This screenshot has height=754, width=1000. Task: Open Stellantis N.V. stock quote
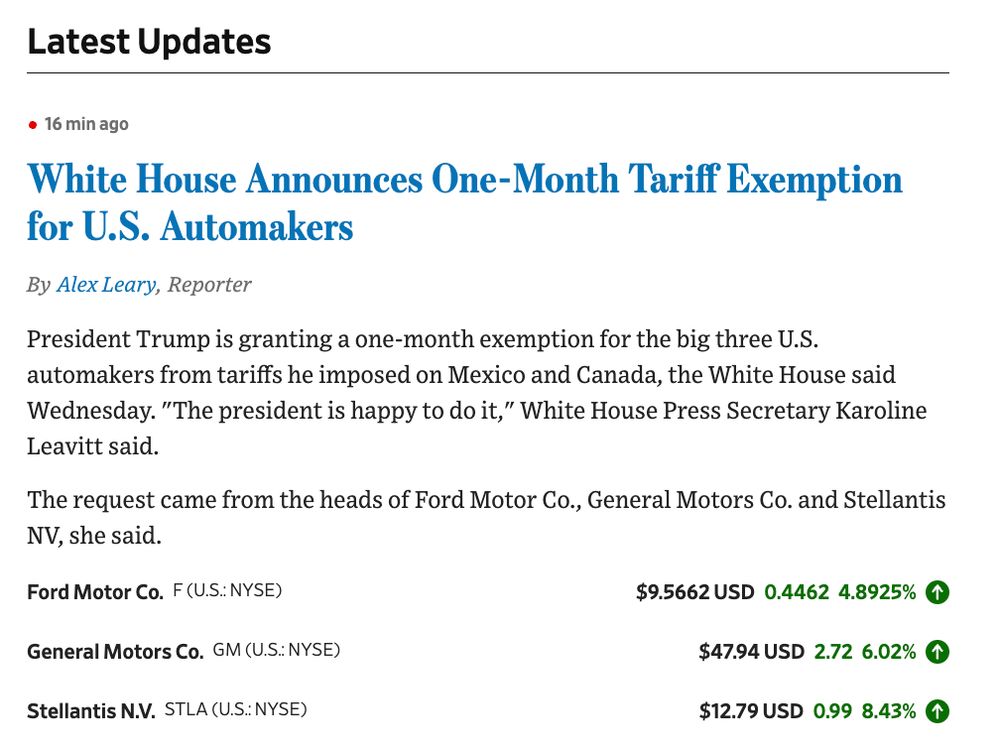[91, 711]
